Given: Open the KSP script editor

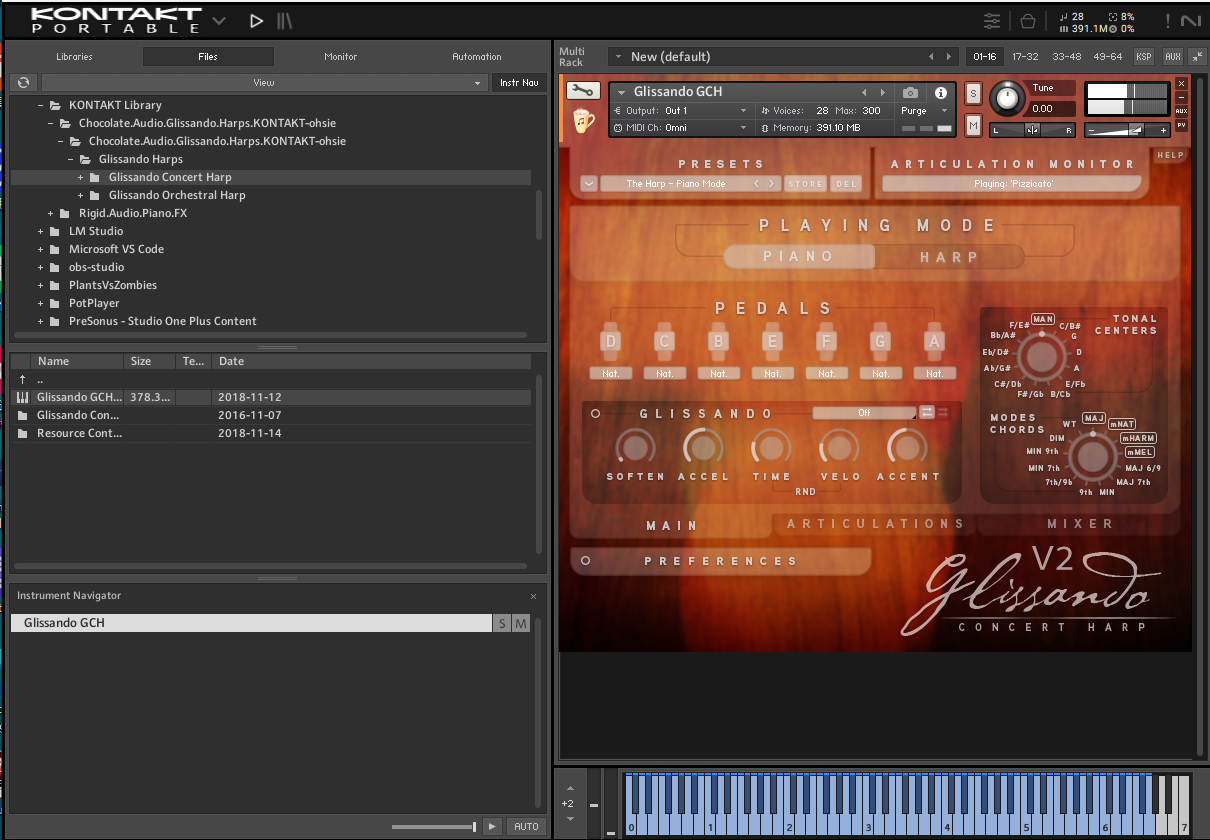Looking at the screenshot, I should click(x=1143, y=57).
